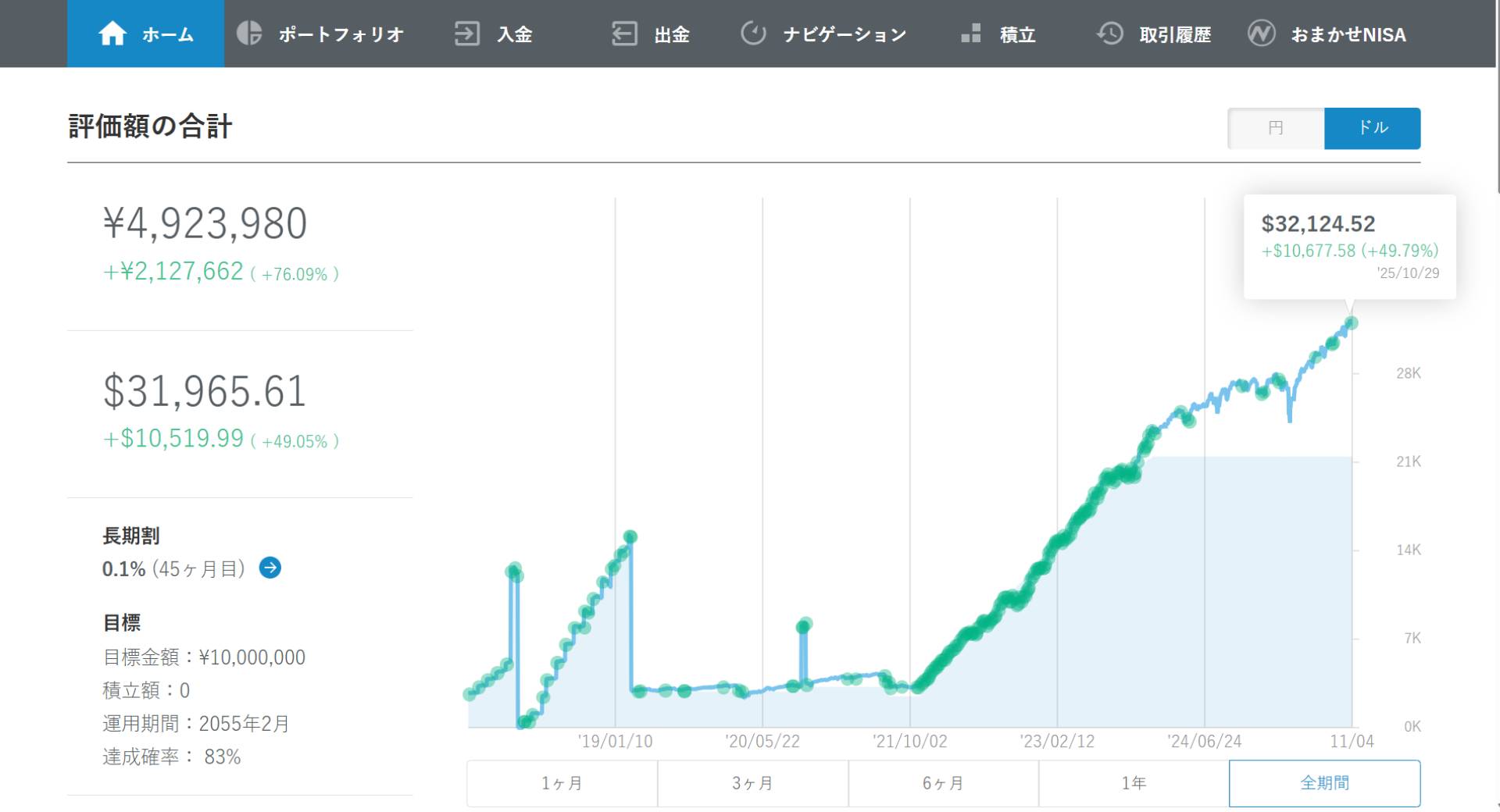The width and height of the screenshot is (1500, 812).
Task: Show the 6ヶ月 chart range
Action: [x=943, y=783]
